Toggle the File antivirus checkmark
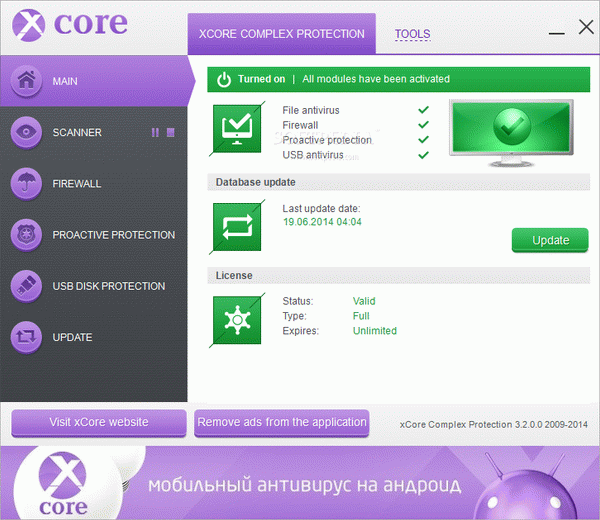The width and height of the screenshot is (600, 520). point(423,110)
